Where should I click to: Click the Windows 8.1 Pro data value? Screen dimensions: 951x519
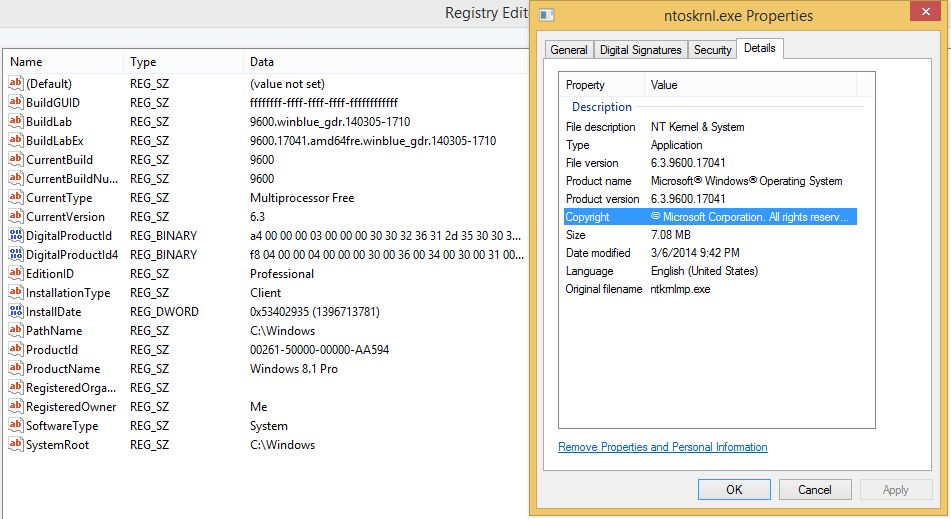click(294, 369)
